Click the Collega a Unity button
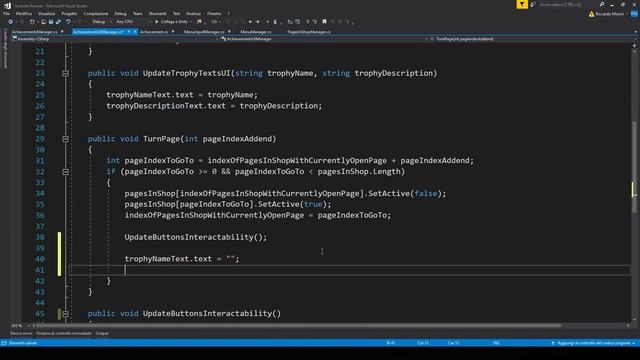The image size is (640, 360). pos(171,22)
